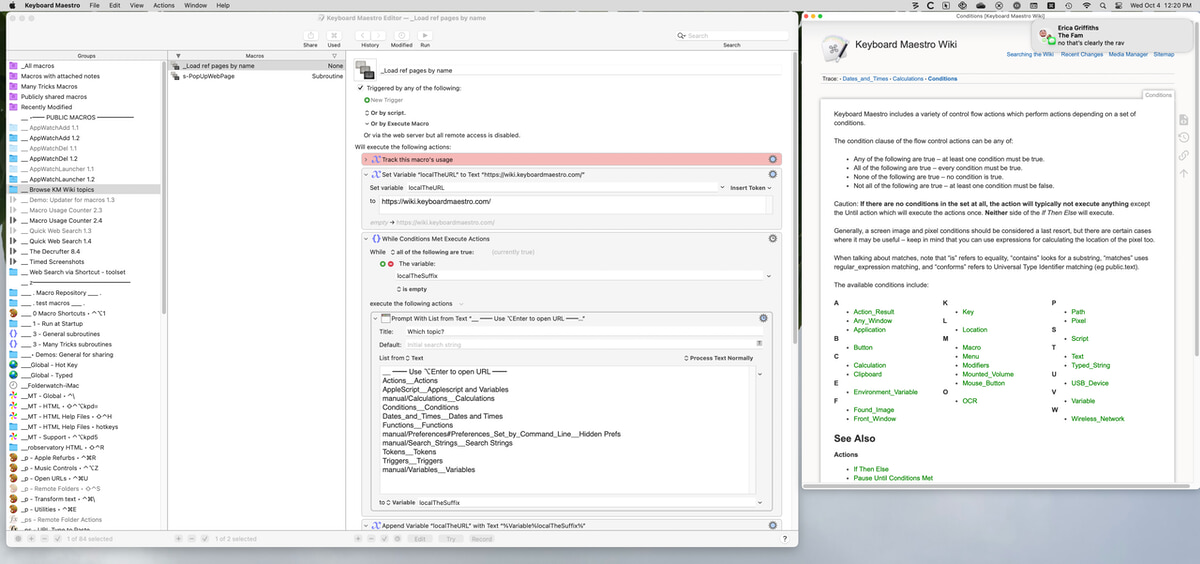Open the Insert Token dropdown
This screenshot has height=564, width=1200.
[x=750, y=188]
